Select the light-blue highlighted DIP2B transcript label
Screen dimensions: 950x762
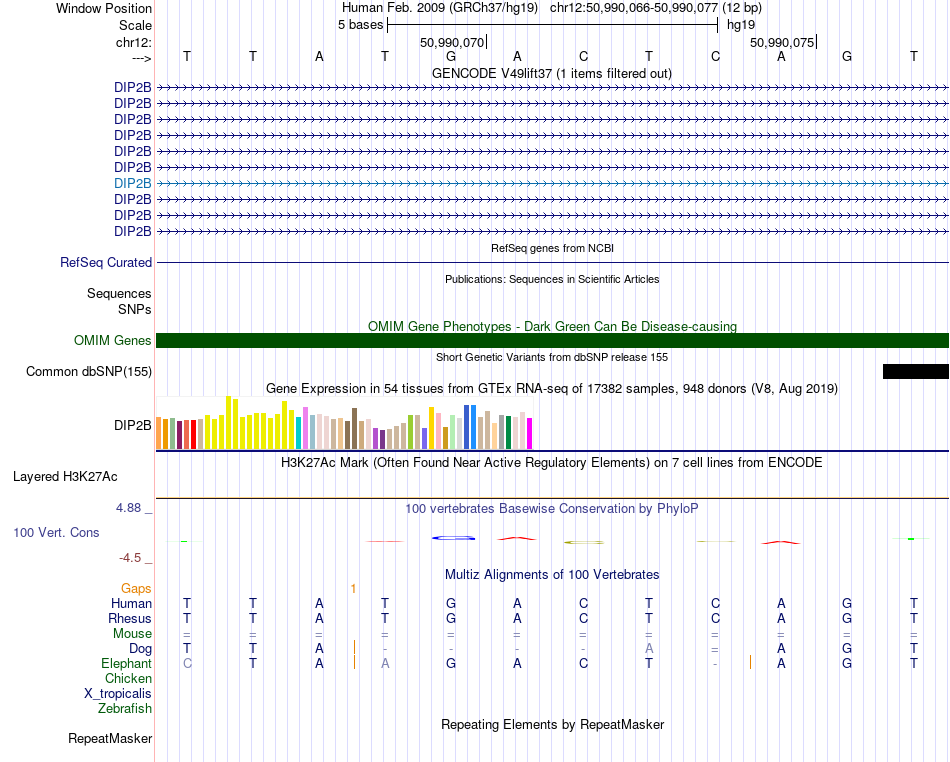(133, 183)
